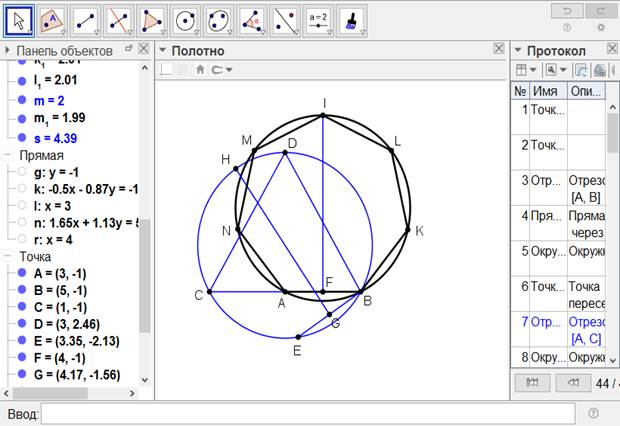
Task: Click the Протокол export as webpage icon
Action: [x=581, y=70]
